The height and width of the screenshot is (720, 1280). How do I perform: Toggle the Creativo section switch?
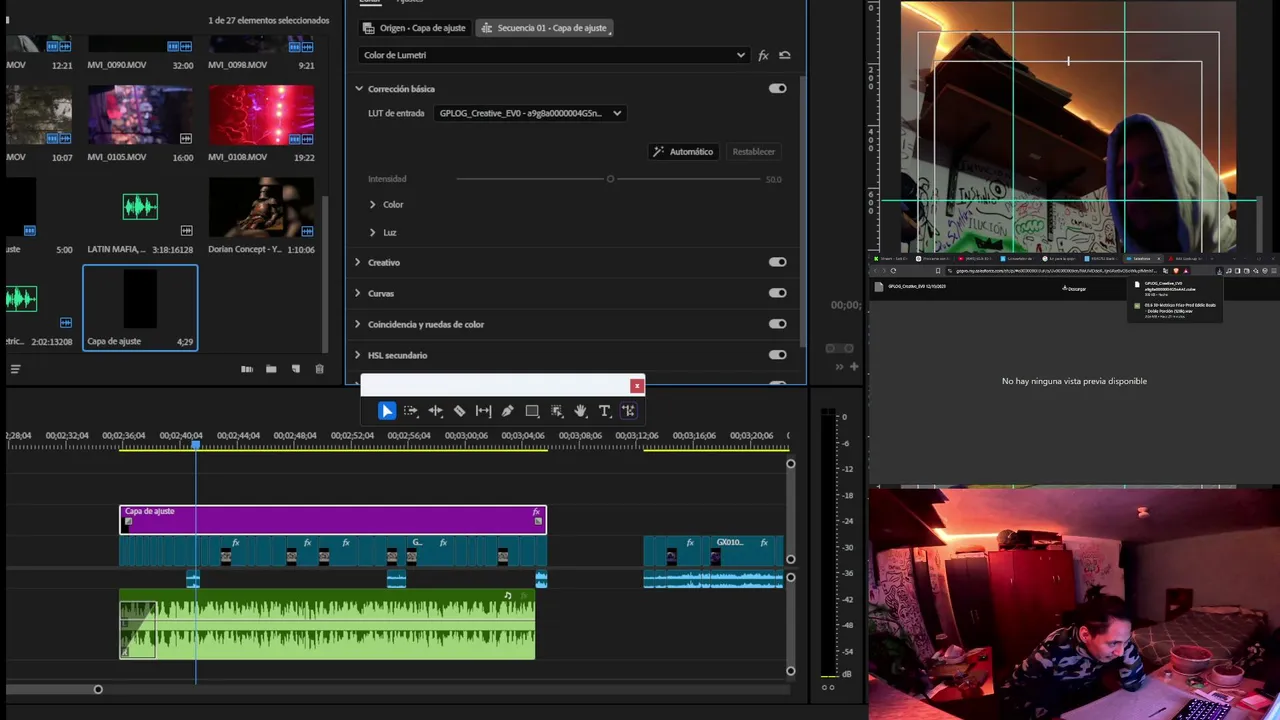click(x=777, y=262)
